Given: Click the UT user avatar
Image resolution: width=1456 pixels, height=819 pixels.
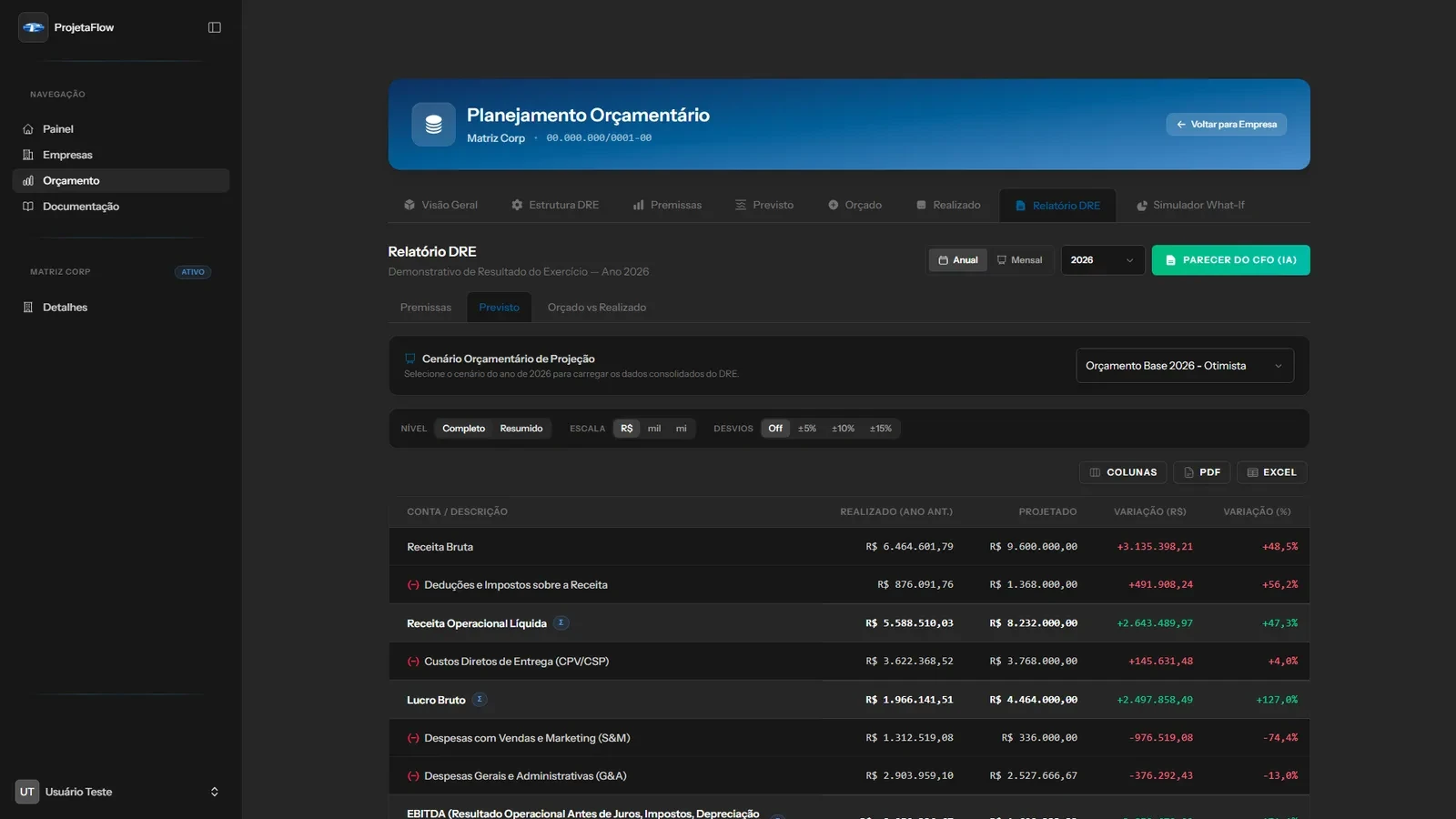Looking at the screenshot, I should 27,792.
